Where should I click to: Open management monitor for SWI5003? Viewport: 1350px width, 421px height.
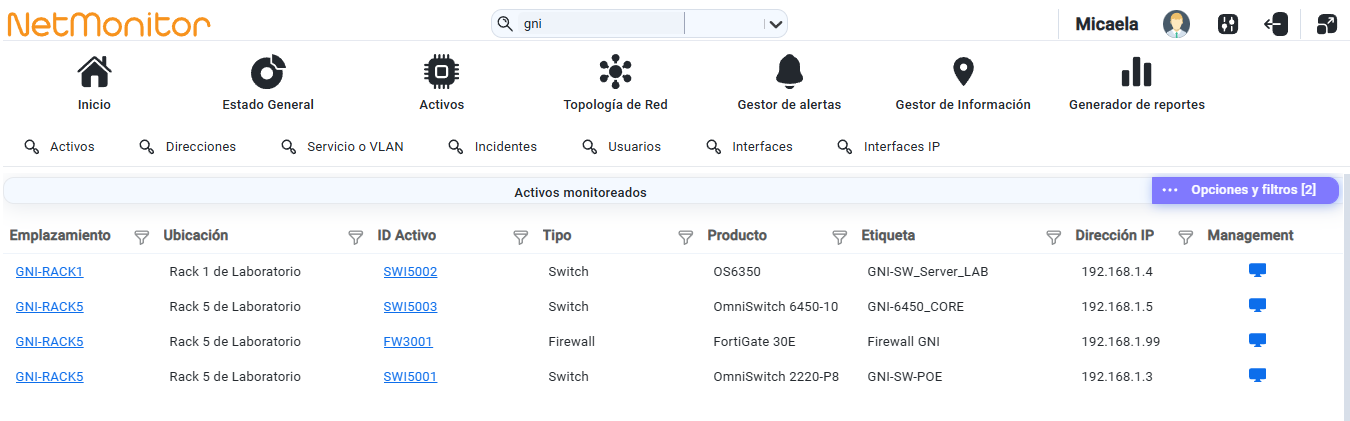pyautogui.click(x=1258, y=306)
